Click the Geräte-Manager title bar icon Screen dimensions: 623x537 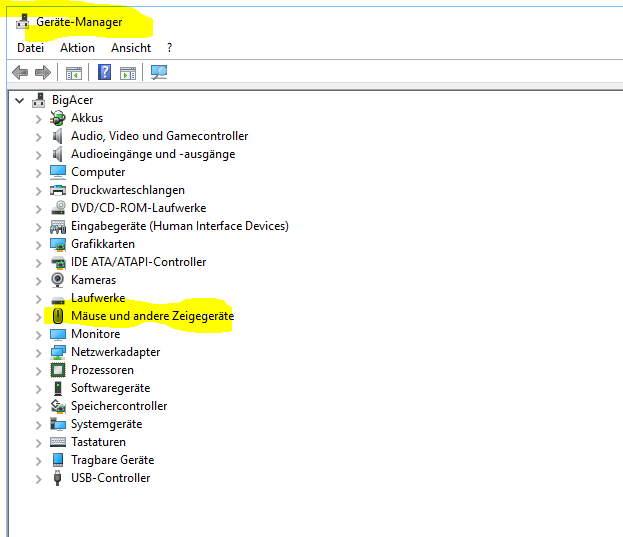[x=23, y=22]
